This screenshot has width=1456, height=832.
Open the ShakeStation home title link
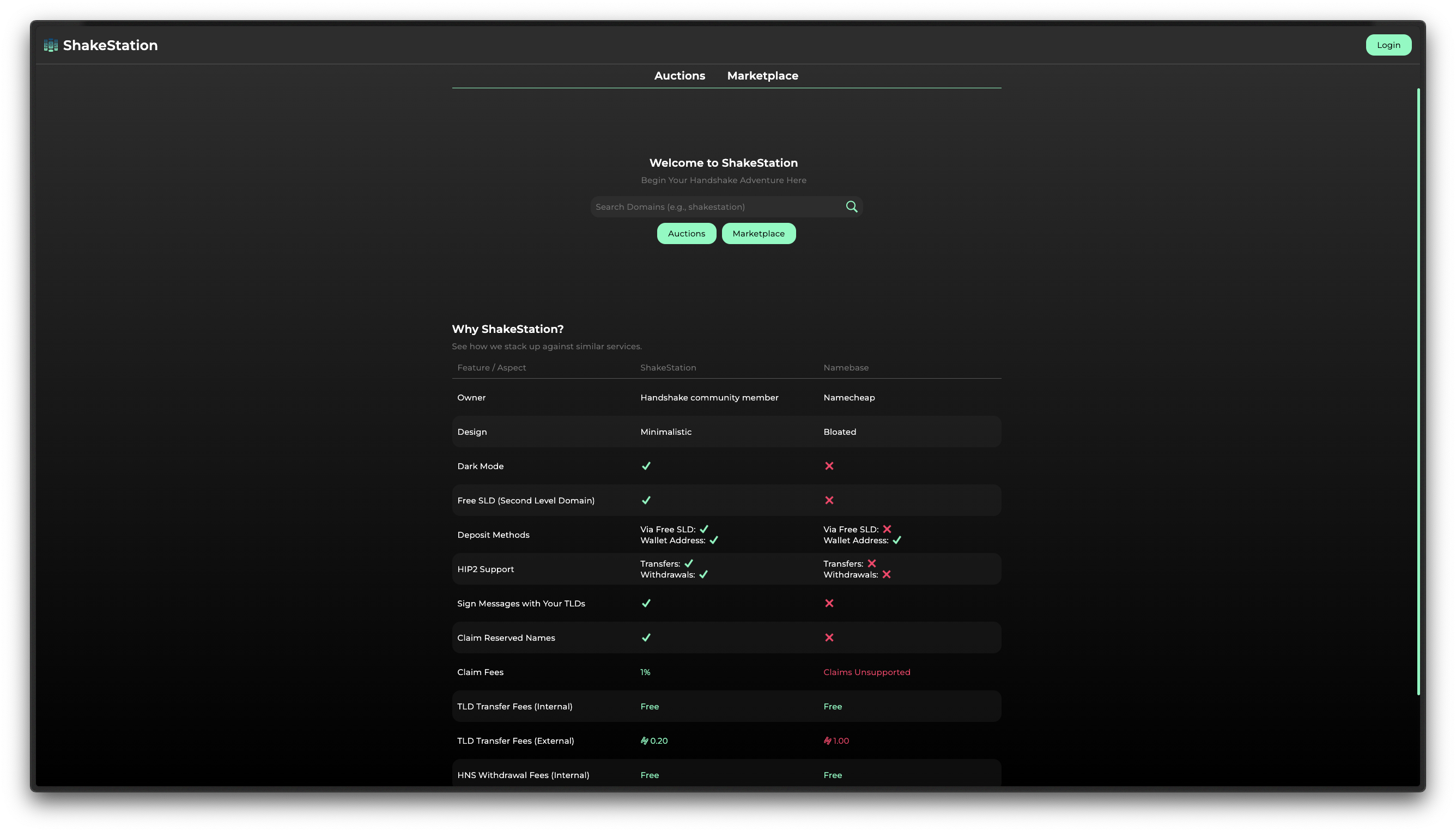tap(110, 45)
